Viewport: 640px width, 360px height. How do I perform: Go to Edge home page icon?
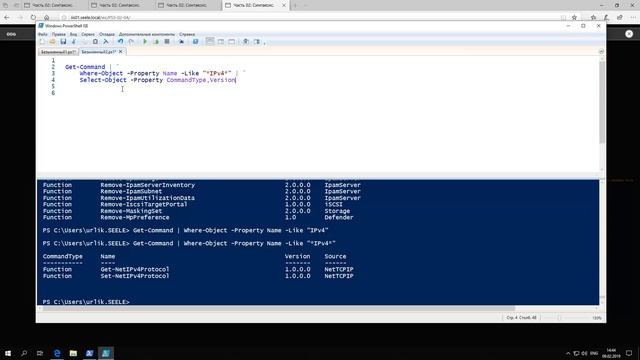click(x=47, y=18)
